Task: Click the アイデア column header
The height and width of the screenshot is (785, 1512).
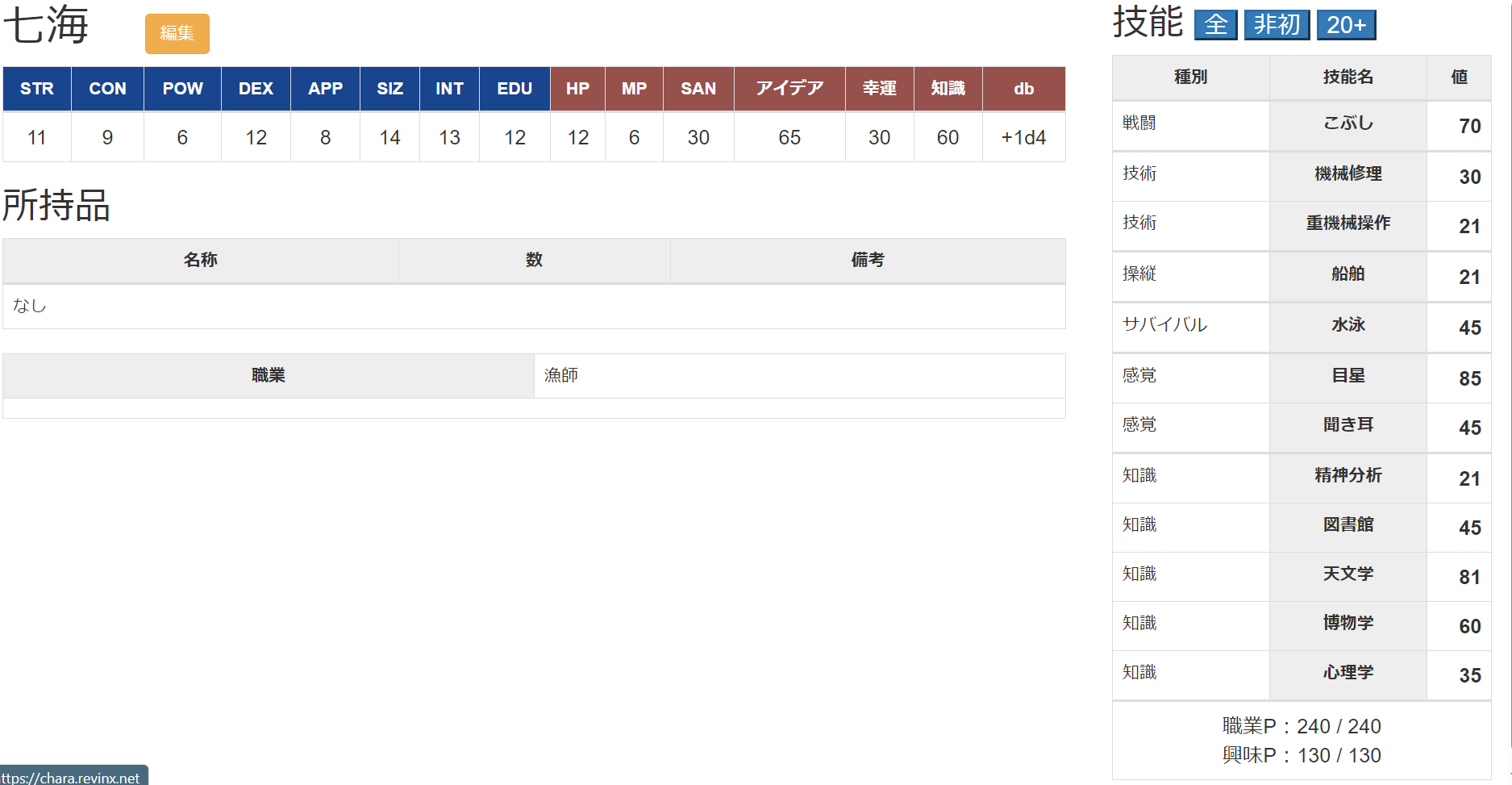Action: tap(789, 89)
